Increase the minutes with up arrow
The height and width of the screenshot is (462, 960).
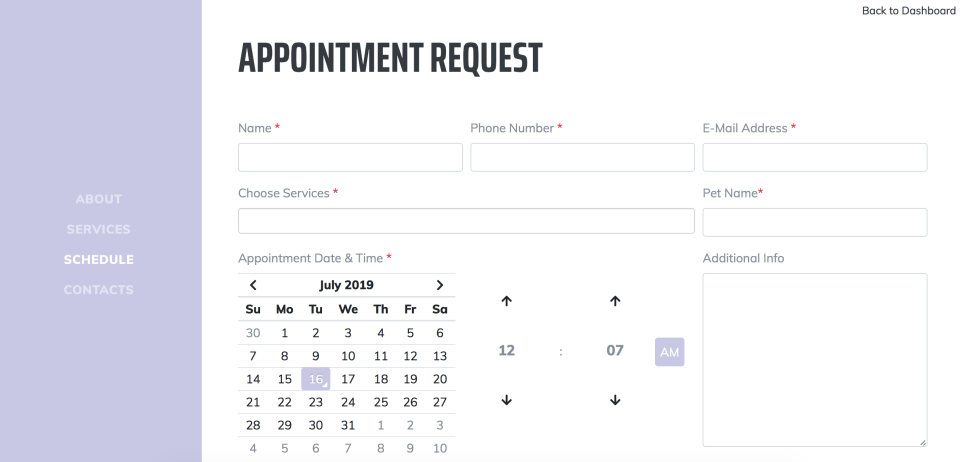pyautogui.click(x=615, y=300)
